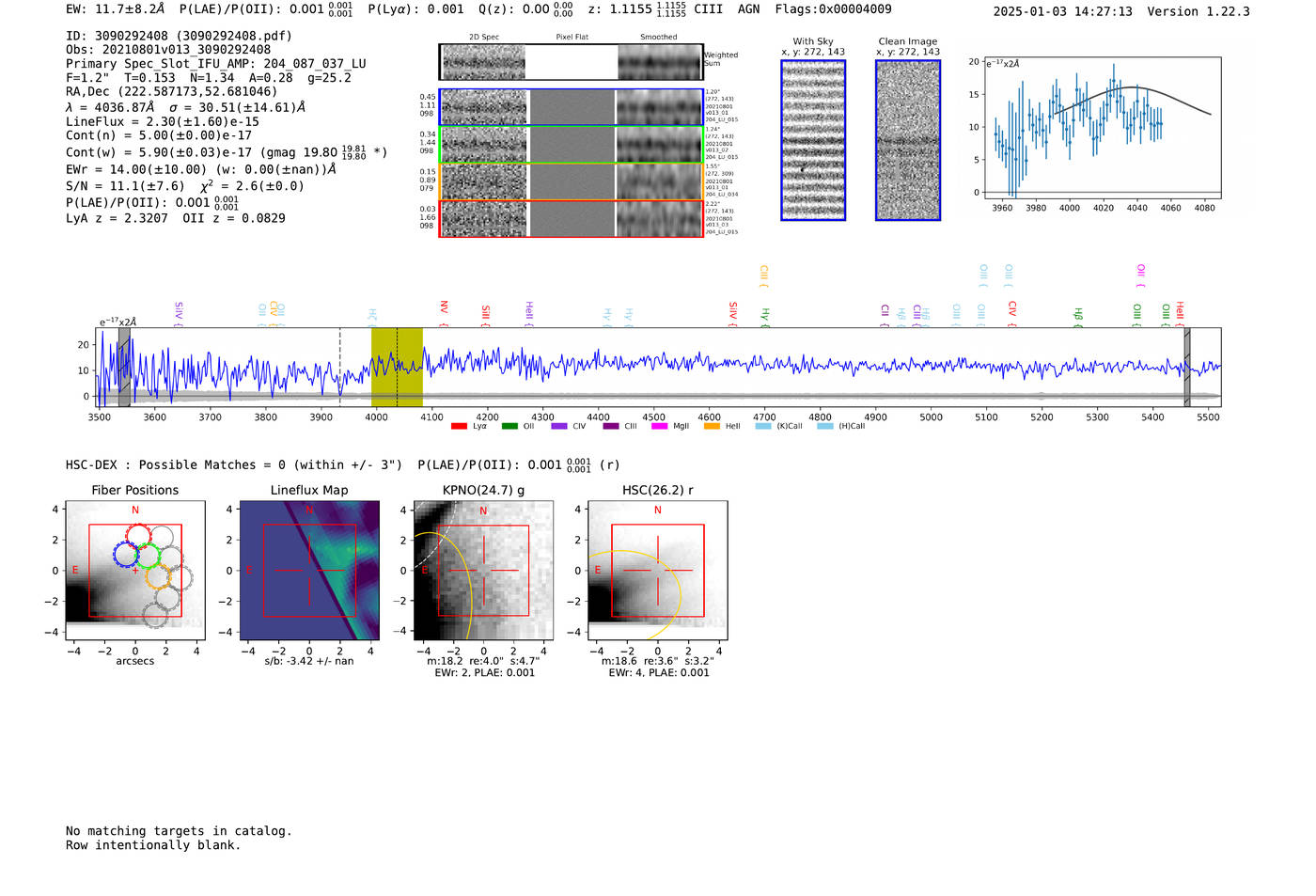
Task: Select the Weighted Sum 2D spectrum row
Action: pos(572,62)
